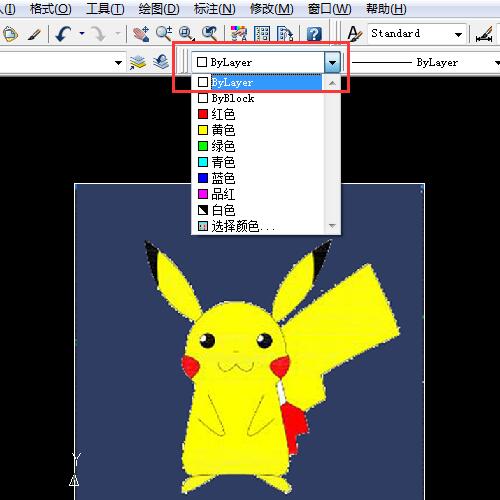The height and width of the screenshot is (500, 500).
Task: Select the Pan realtime hand tool
Action: (x=141, y=34)
